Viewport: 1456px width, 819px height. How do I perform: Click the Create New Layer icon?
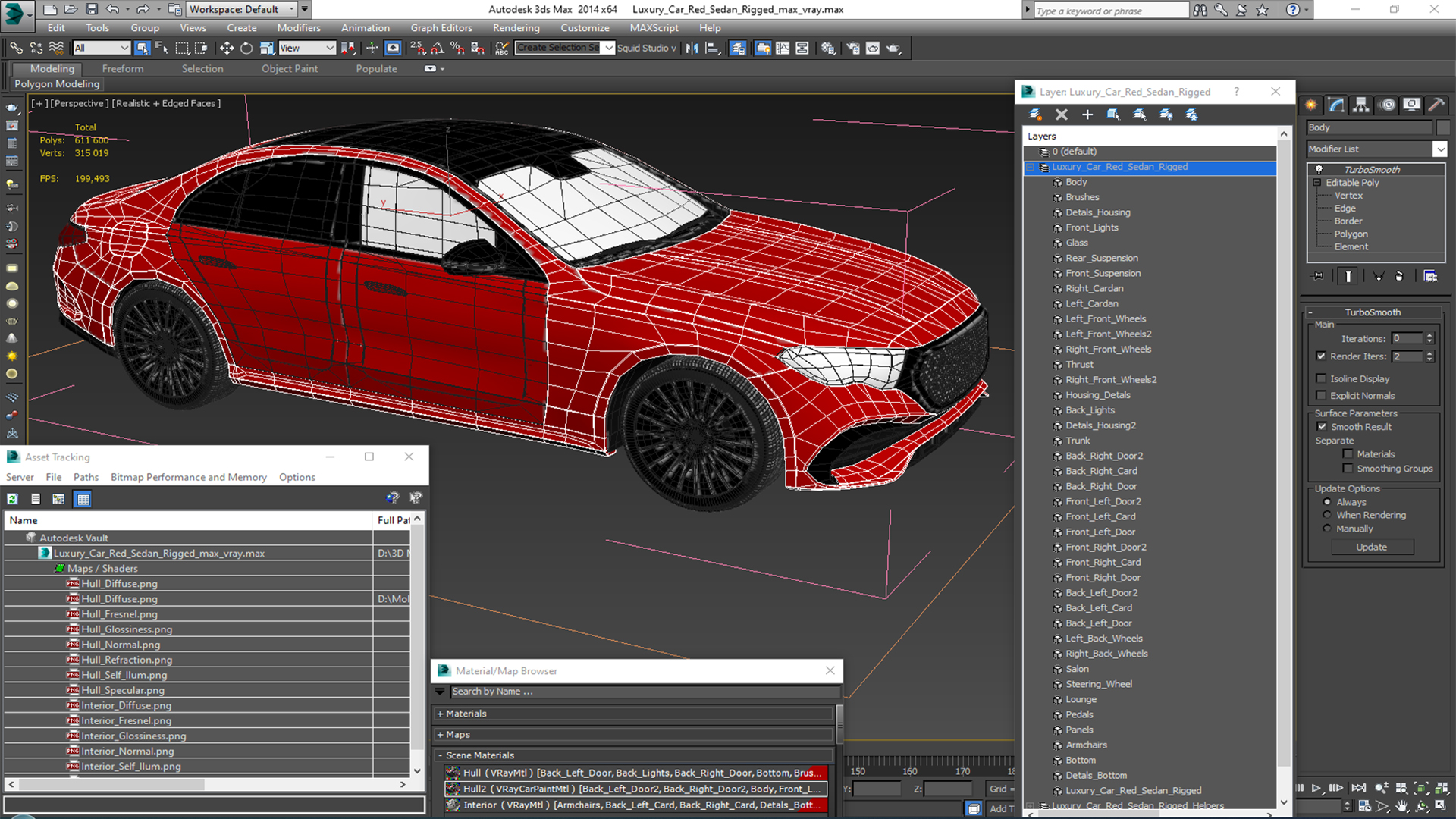tap(1035, 115)
